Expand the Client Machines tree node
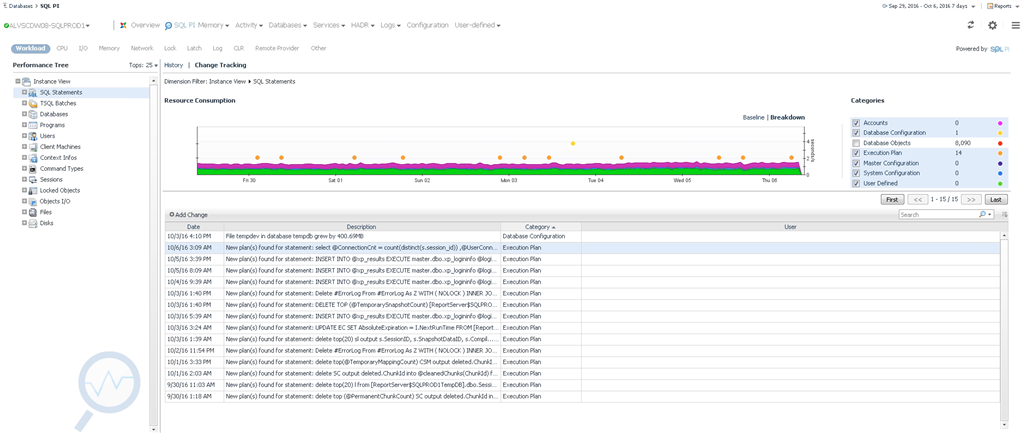The image size is (1024, 433). pyautogui.click(x=24, y=147)
